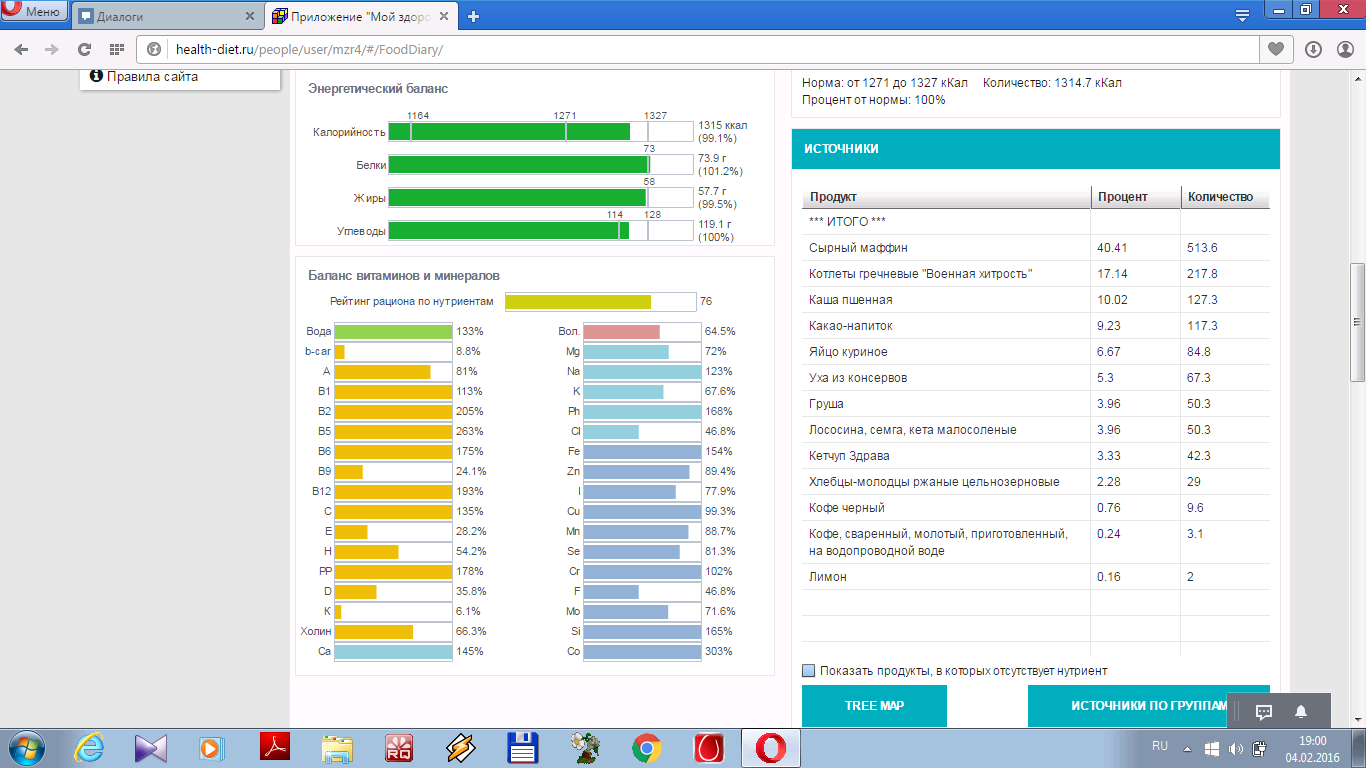This screenshot has height=768, width=1366.
Task: Click the Калорийность green progress bar
Action: click(x=509, y=131)
